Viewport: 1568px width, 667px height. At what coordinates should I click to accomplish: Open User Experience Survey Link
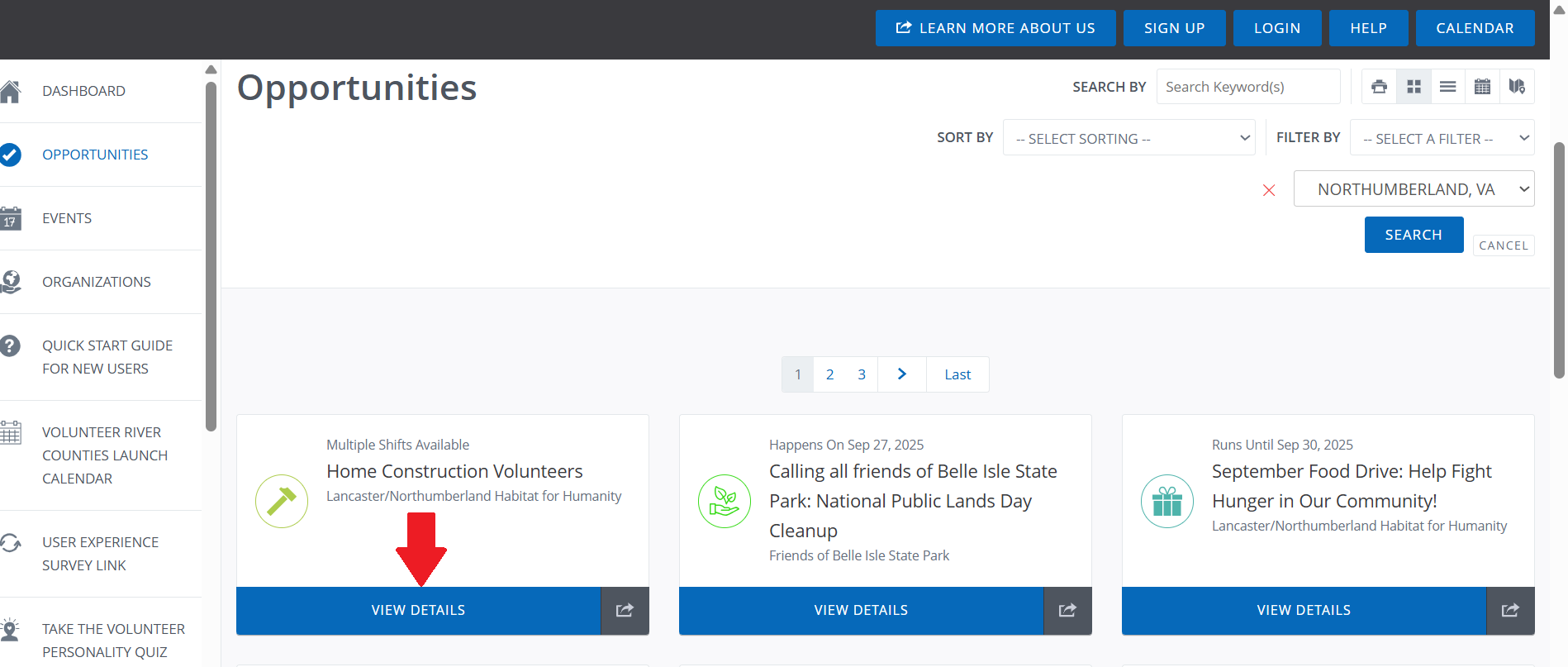pos(100,554)
